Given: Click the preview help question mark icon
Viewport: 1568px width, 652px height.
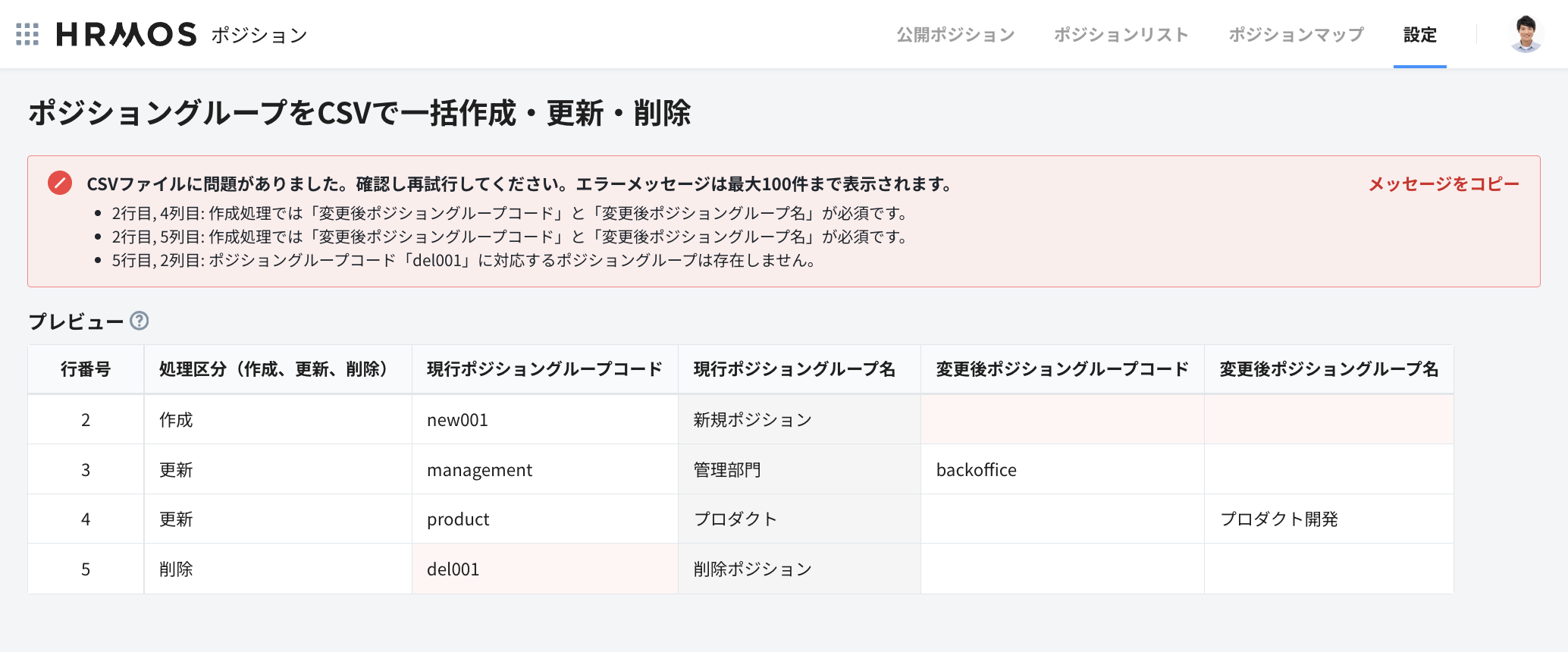Looking at the screenshot, I should click(140, 321).
